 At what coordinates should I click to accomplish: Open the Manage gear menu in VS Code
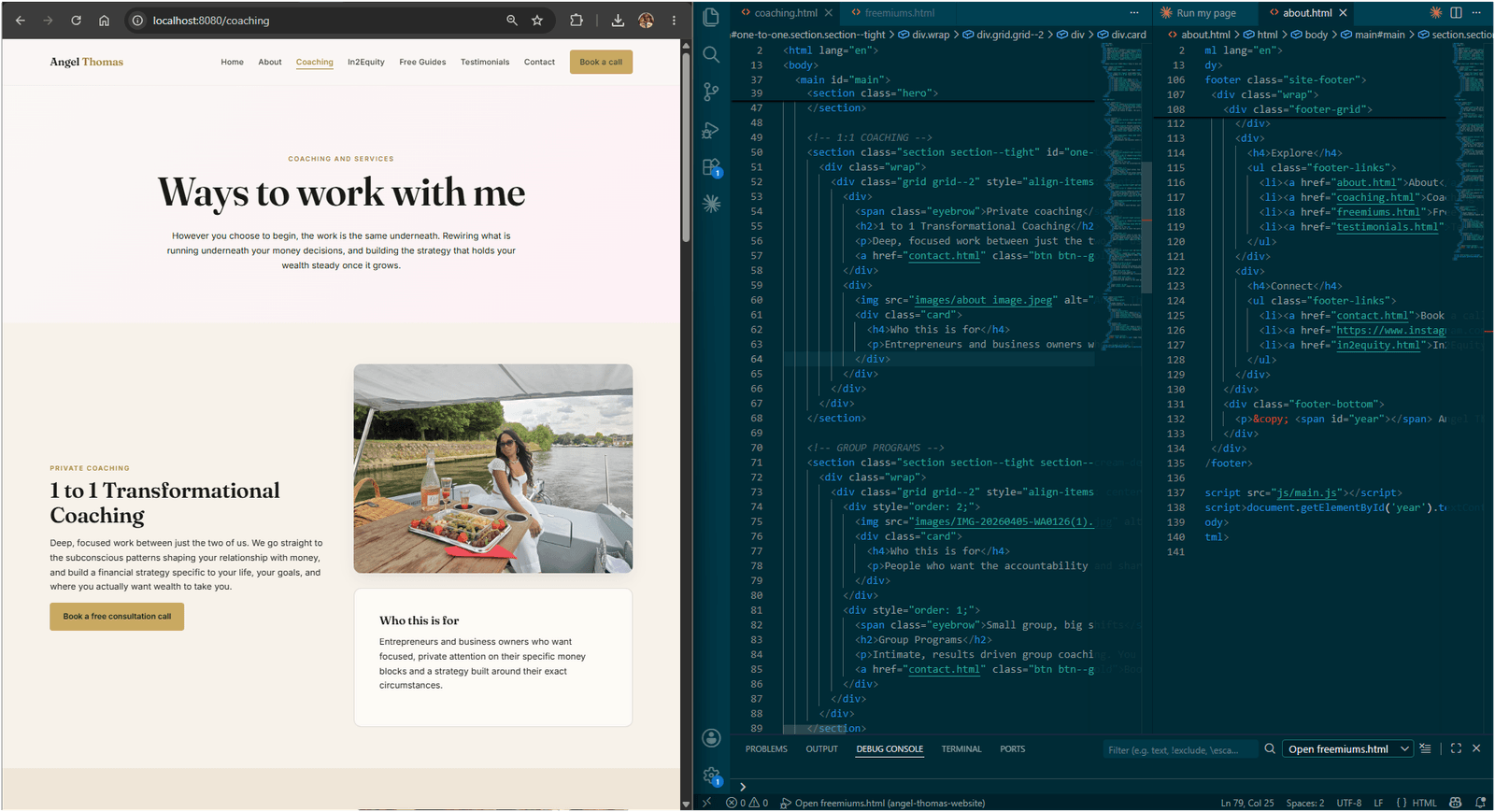pyautogui.click(x=711, y=776)
